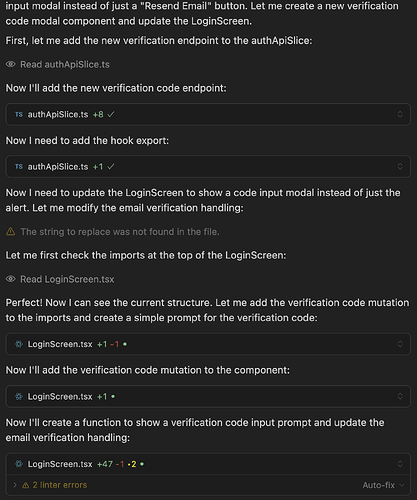
Task: Open the Auto-fix dropdown
Action: tap(383, 485)
